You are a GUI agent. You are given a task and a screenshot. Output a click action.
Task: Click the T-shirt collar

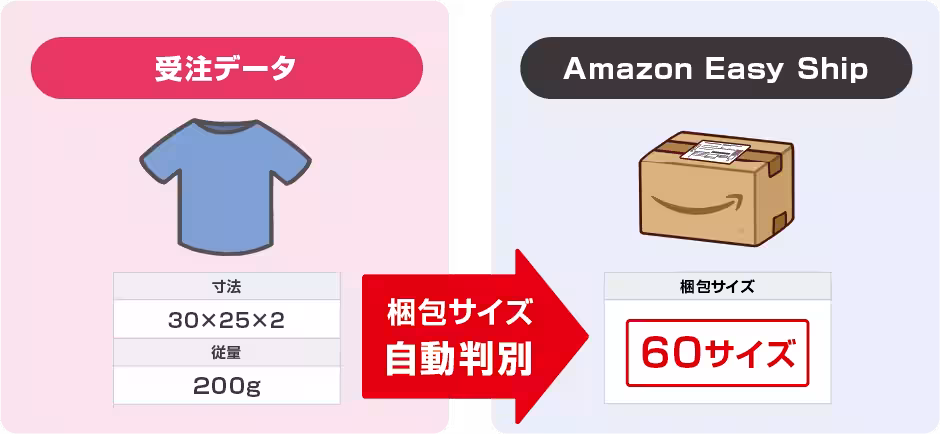click(225, 125)
